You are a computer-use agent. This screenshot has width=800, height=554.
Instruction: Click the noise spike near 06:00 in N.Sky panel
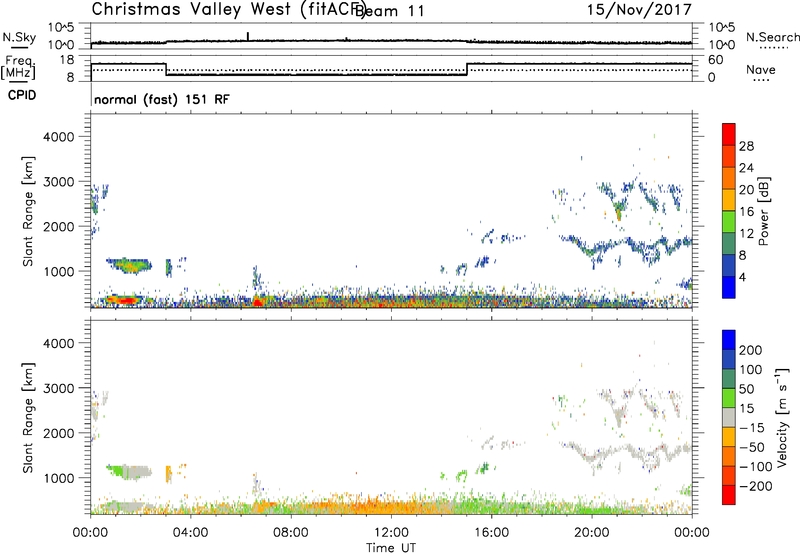click(x=248, y=37)
